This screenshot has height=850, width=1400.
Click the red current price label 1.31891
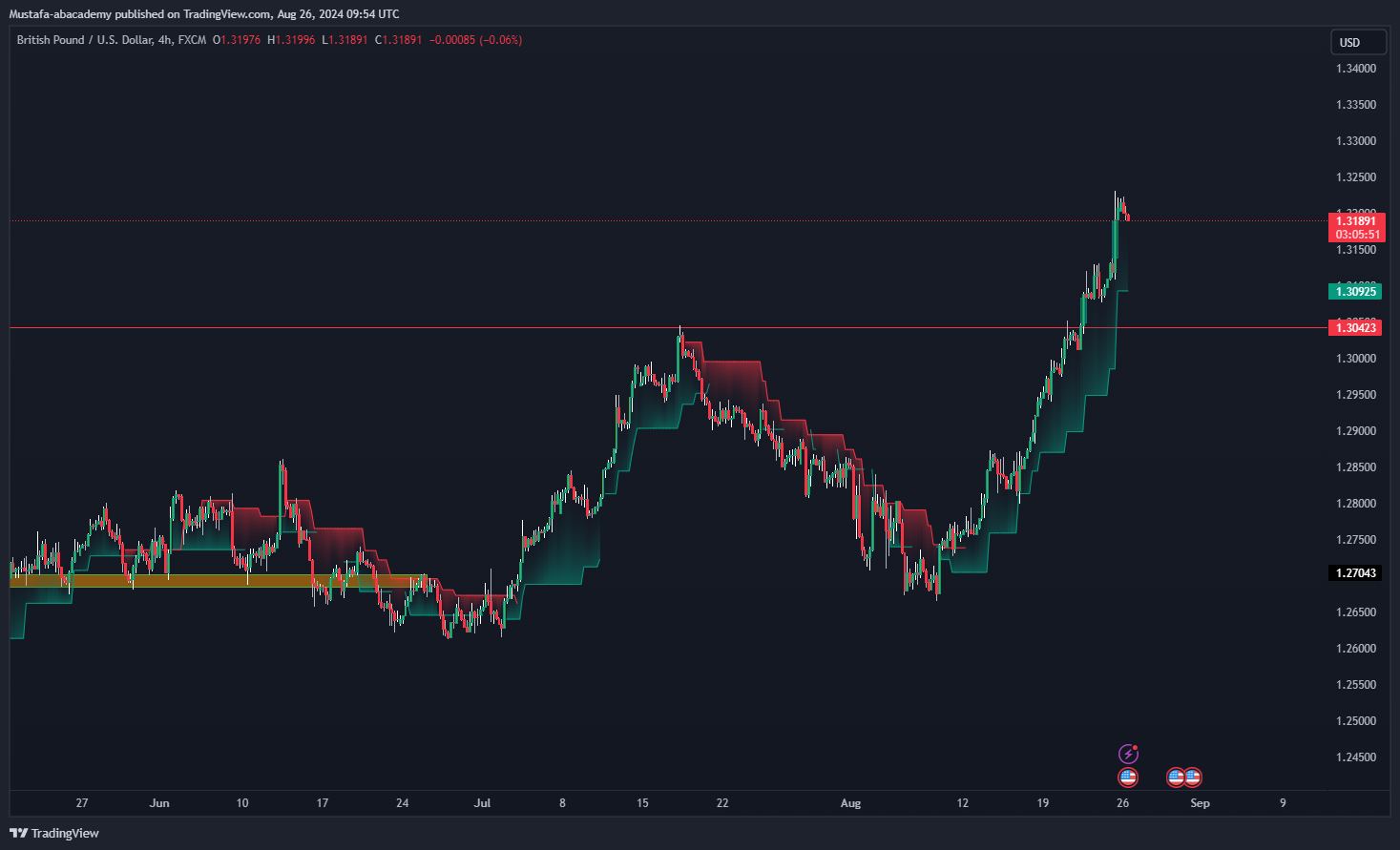(1356, 221)
